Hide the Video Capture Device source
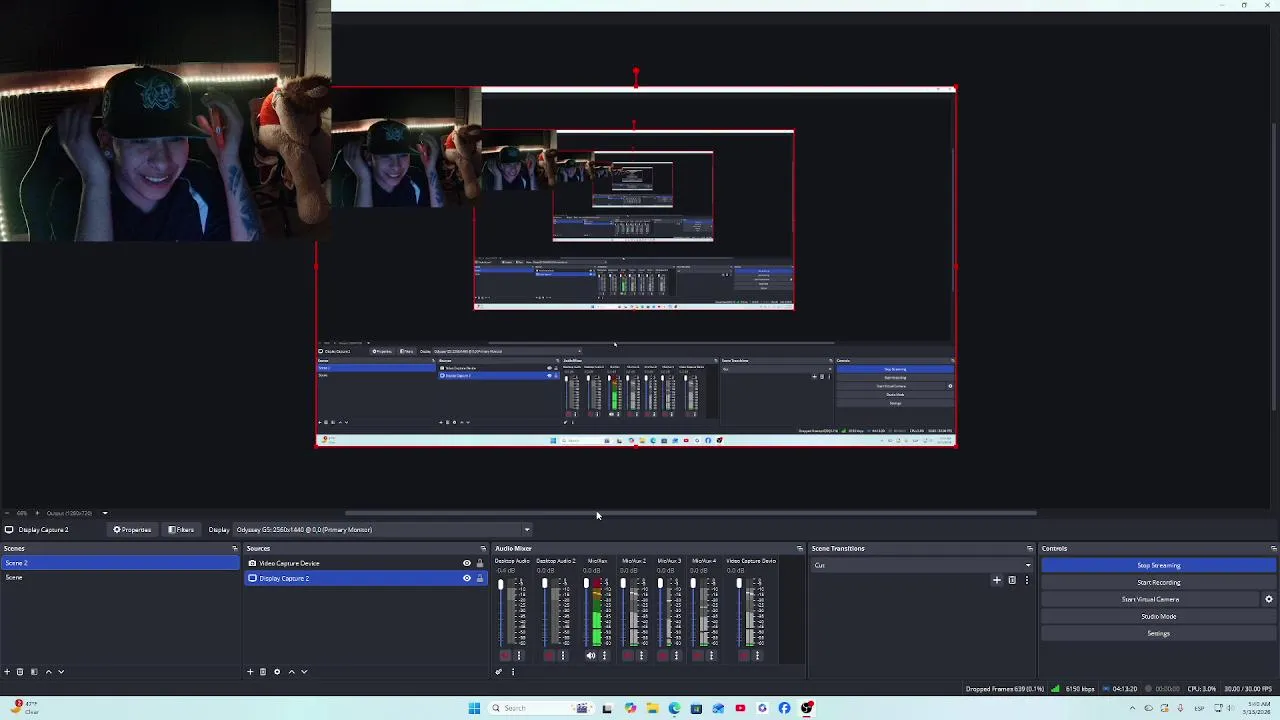 tap(466, 563)
